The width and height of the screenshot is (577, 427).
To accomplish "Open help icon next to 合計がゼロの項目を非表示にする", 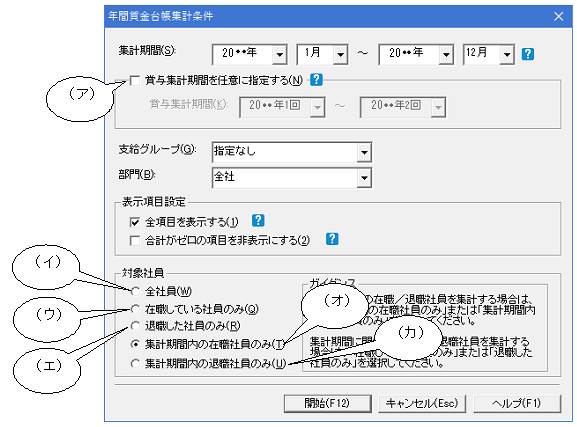I will pyautogui.click(x=332, y=239).
